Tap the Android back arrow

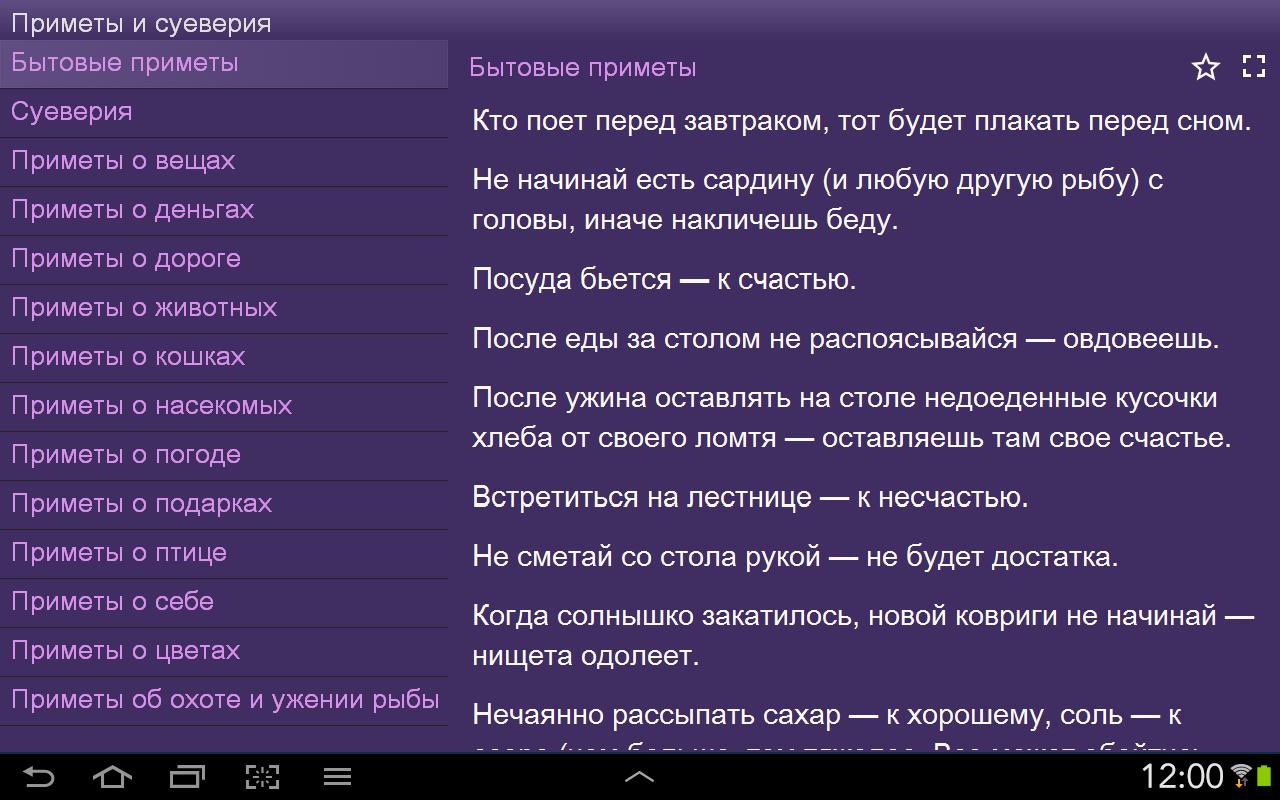(x=38, y=776)
